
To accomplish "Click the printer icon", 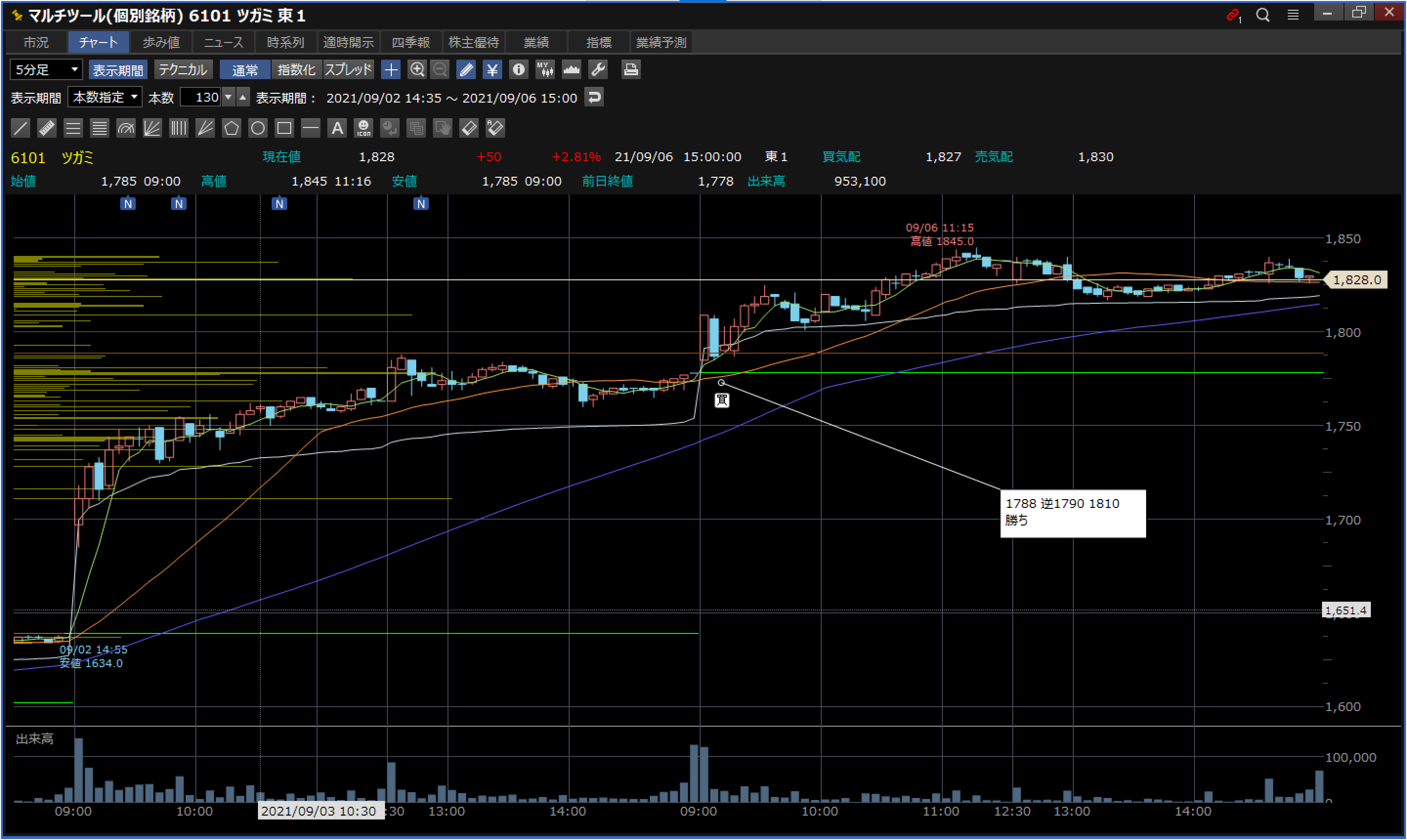I will coord(630,70).
